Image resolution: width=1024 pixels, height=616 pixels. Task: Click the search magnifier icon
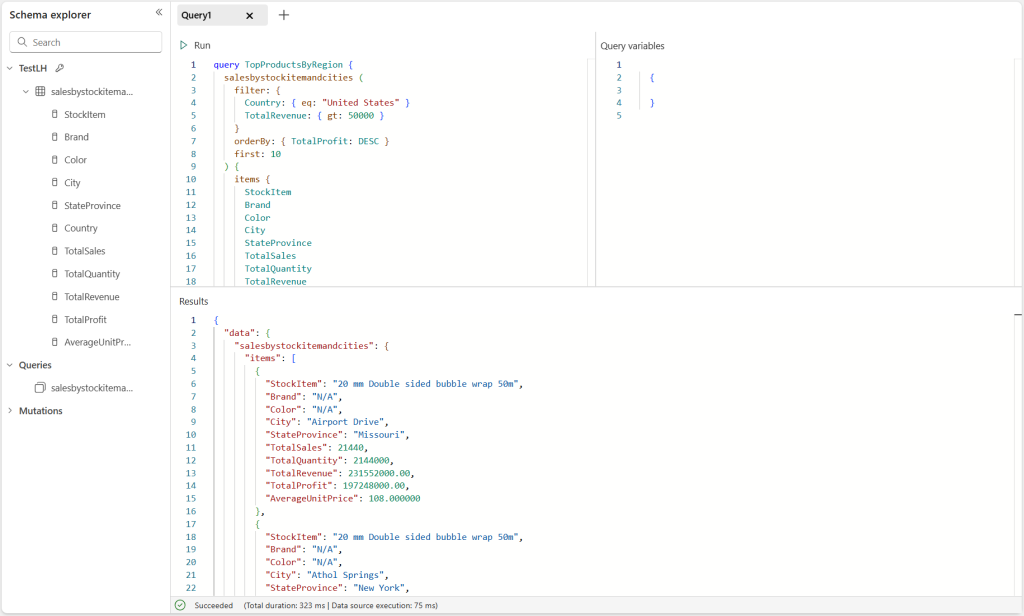[x=22, y=41]
